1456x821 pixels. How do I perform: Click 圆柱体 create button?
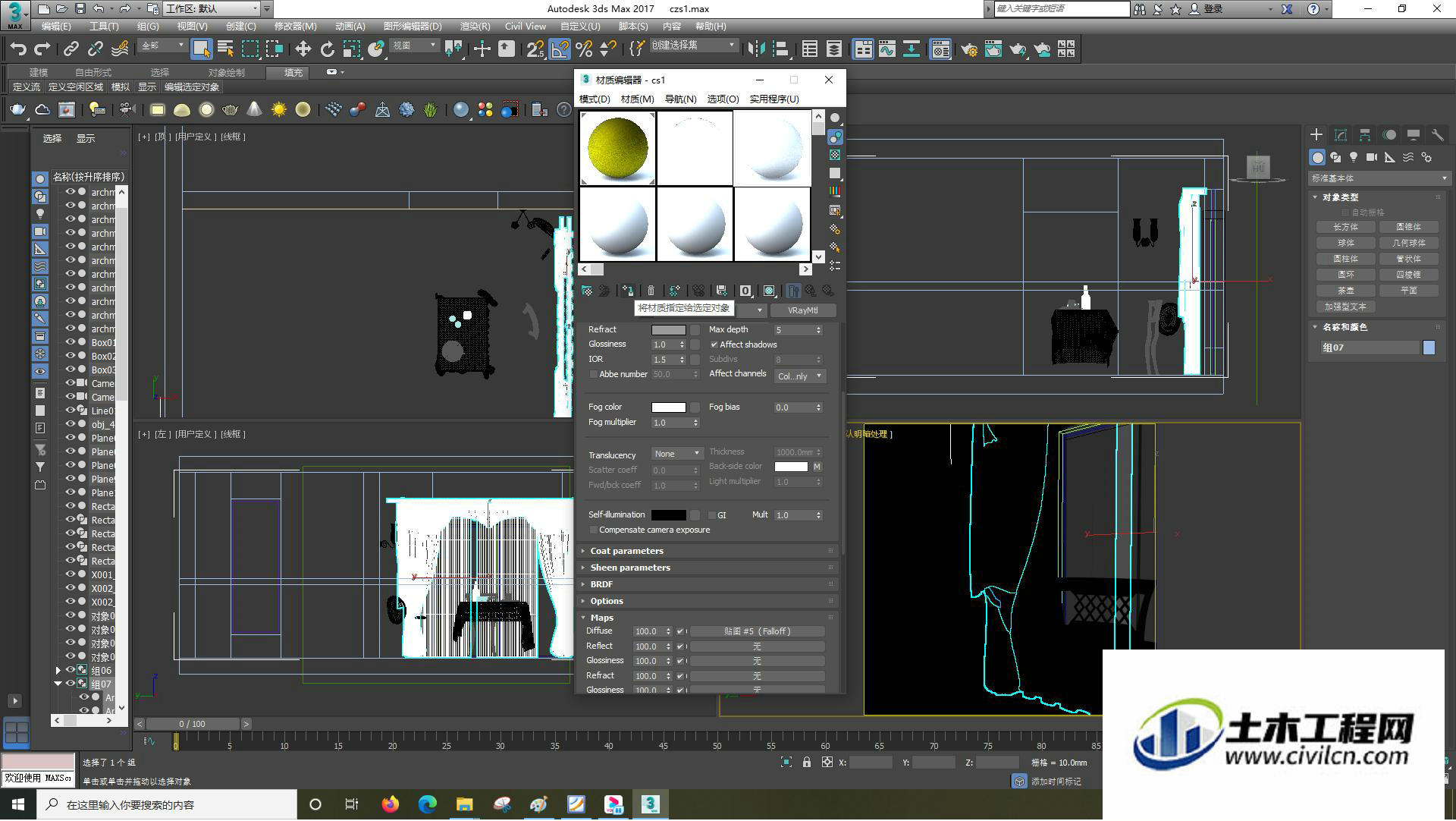[1345, 259]
